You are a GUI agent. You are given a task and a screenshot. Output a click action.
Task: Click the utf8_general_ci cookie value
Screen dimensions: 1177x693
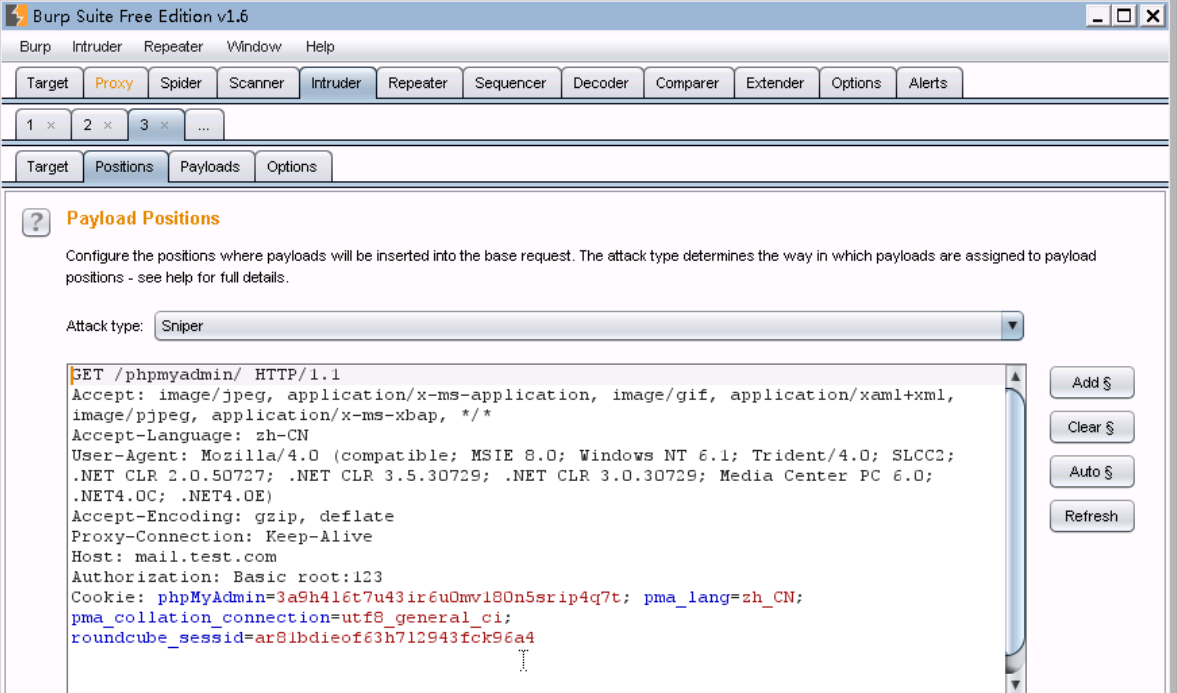pos(422,618)
